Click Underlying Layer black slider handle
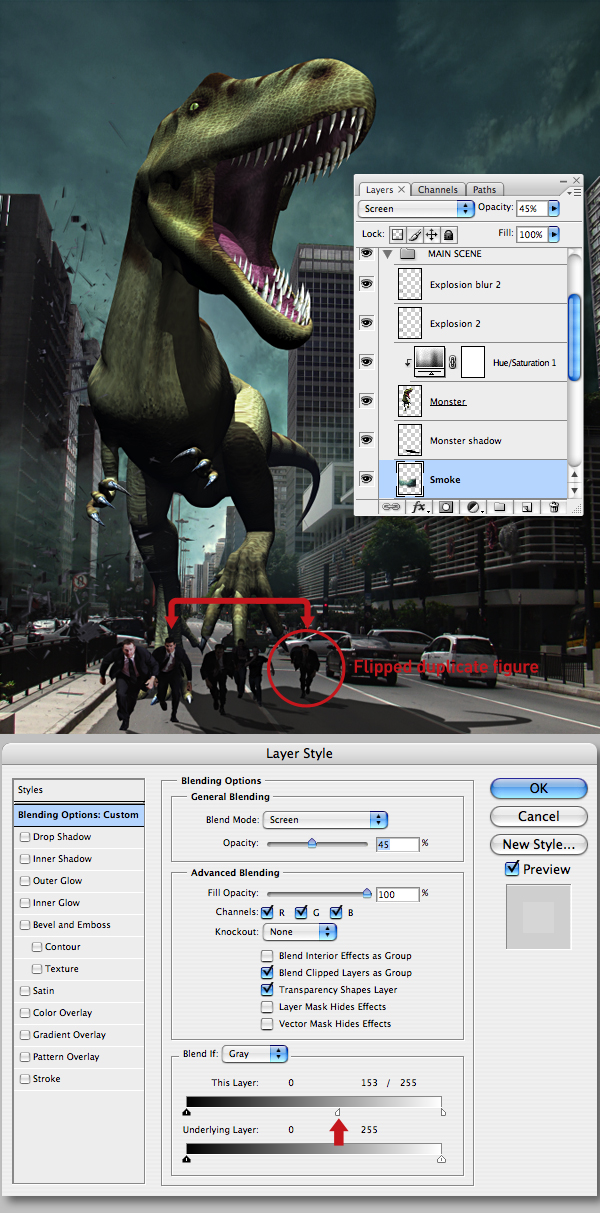600x1213 pixels. point(187,1159)
